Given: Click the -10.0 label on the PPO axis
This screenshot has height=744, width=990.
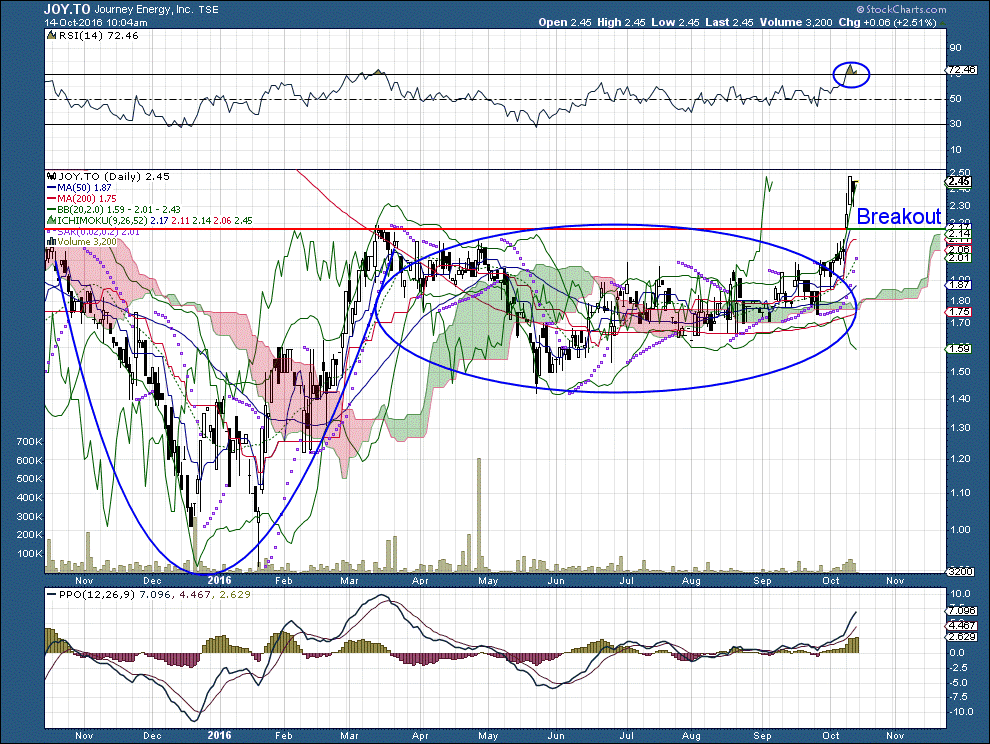Looking at the screenshot, I should [x=960, y=712].
